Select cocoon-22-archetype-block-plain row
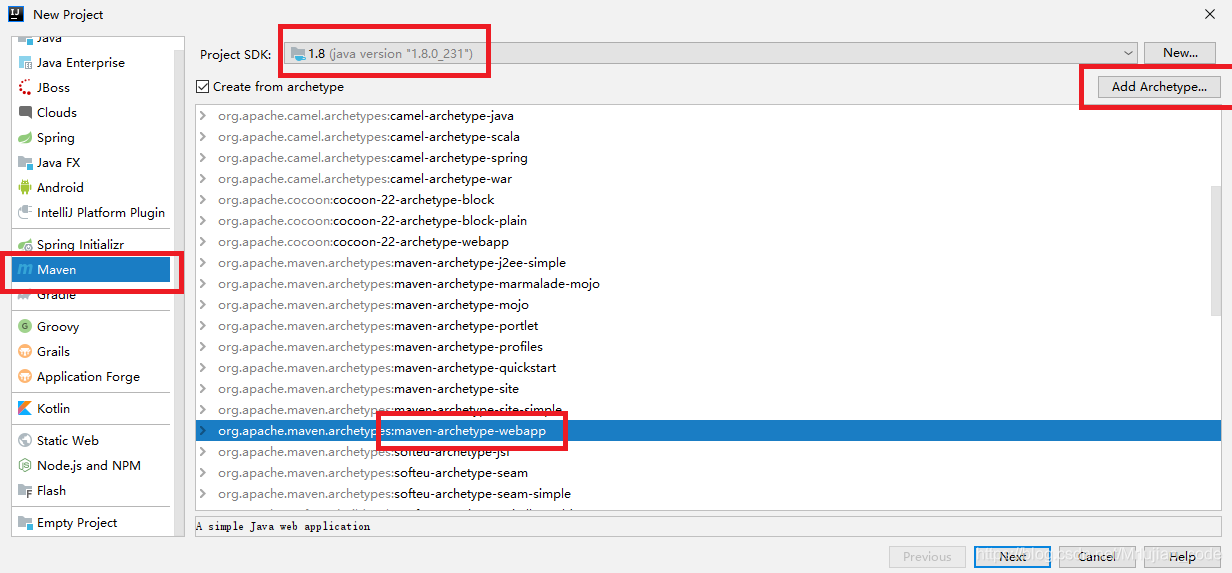 pyautogui.click(x=702, y=221)
